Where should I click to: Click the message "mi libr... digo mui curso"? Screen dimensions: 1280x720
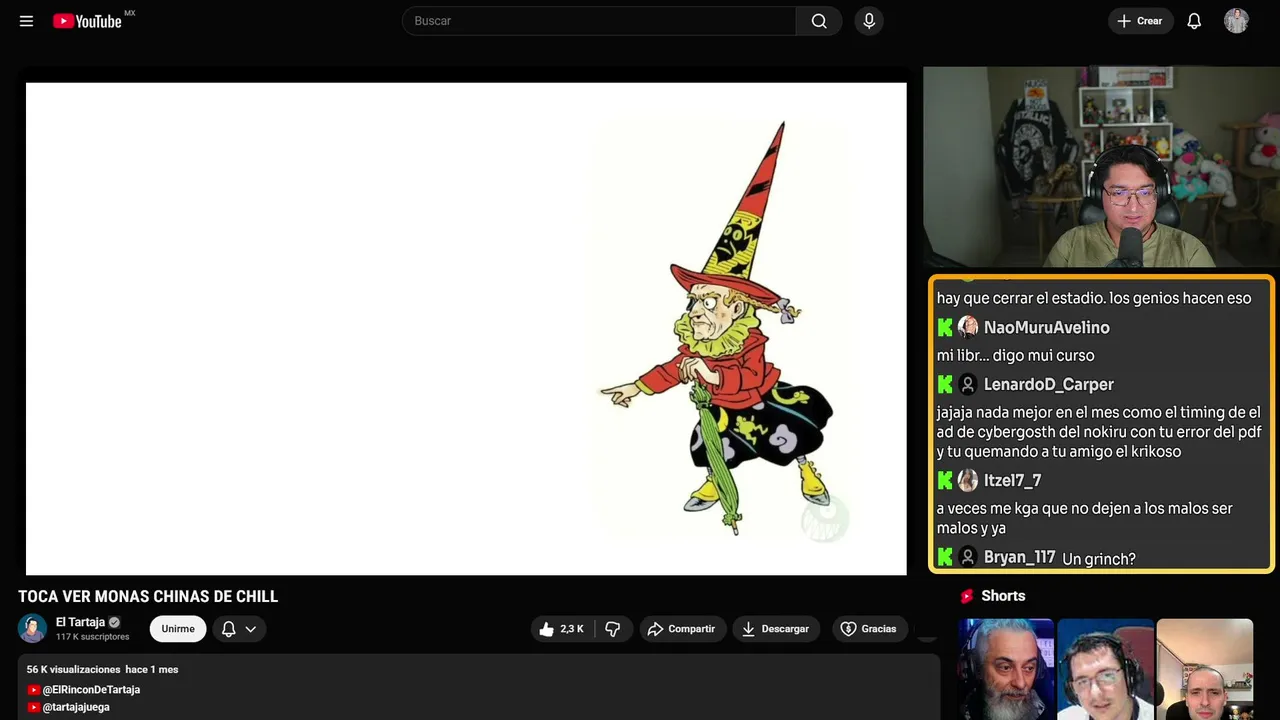1016,356
